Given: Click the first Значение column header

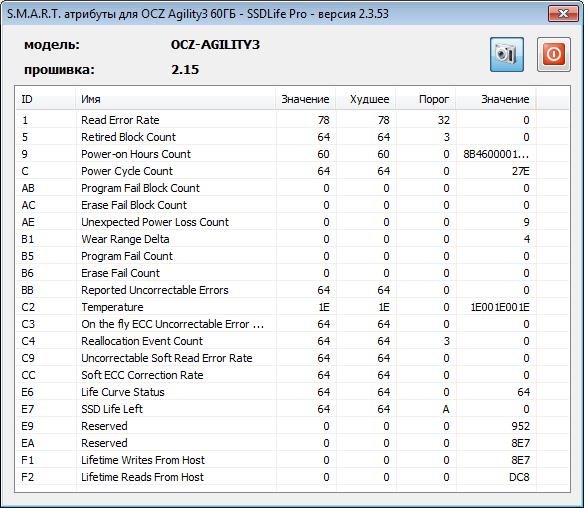Looking at the screenshot, I should coord(305,99).
